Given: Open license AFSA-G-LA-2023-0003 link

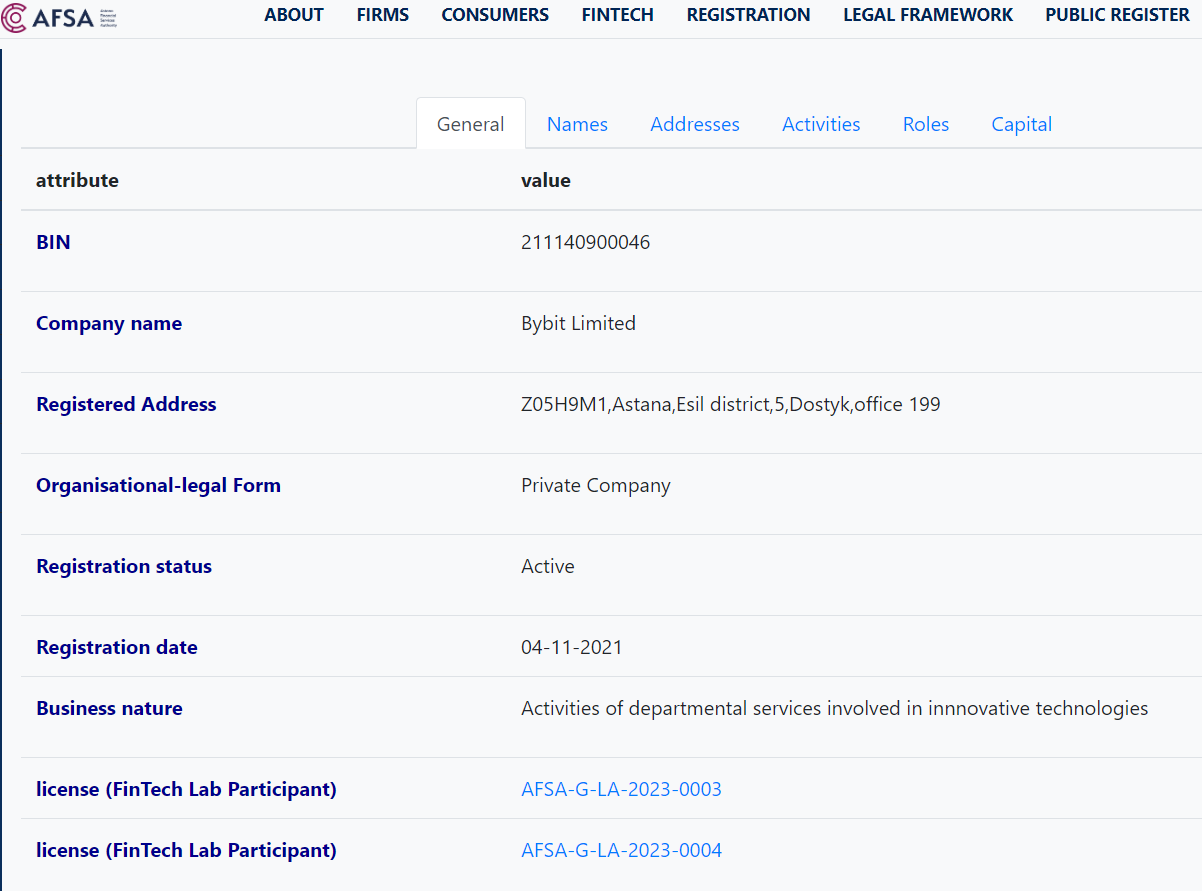Looking at the screenshot, I should (x=621, y=789).
